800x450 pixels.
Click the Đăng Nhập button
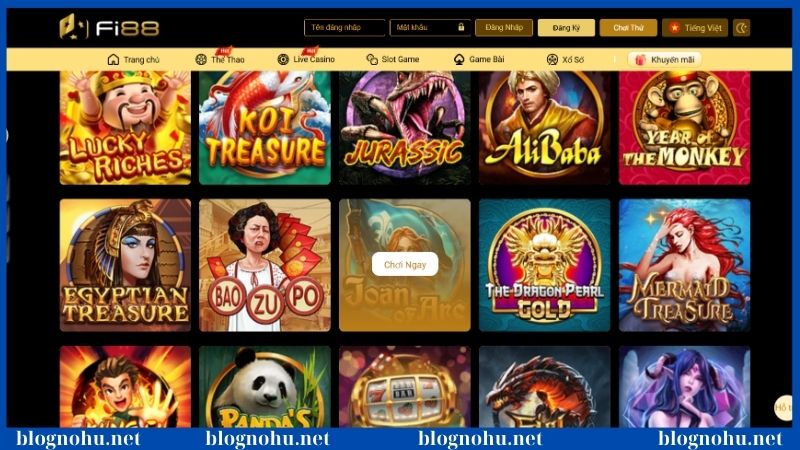pos(504,28)
